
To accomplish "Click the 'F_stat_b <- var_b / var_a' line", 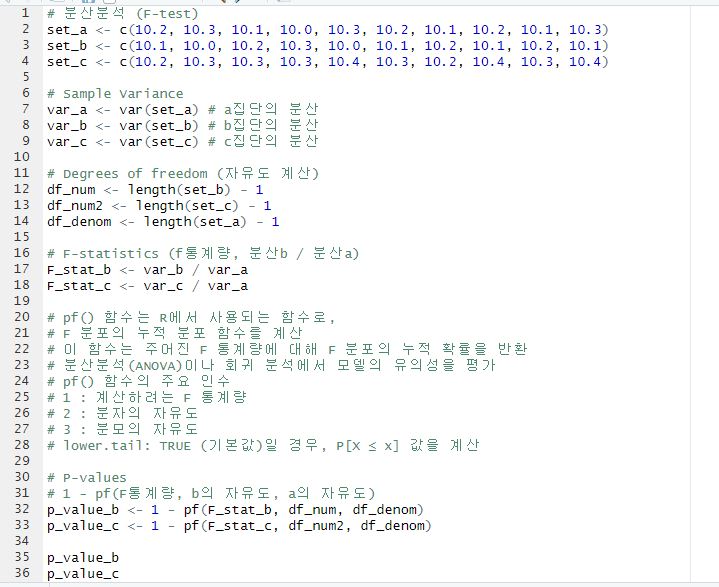I will 147,270.
